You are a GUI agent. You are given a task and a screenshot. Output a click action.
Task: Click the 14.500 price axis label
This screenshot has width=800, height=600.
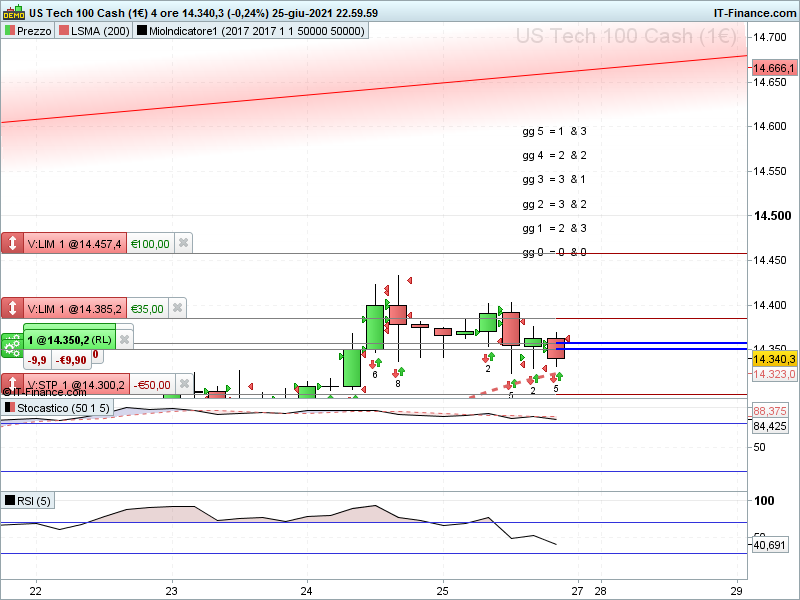pyautogui.click(x=772, y=216)
